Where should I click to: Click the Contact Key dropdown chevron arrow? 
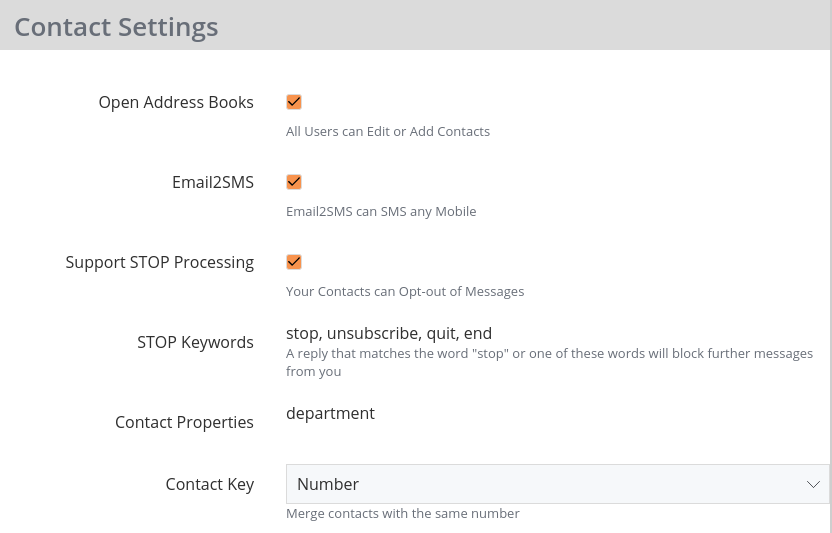813,484
